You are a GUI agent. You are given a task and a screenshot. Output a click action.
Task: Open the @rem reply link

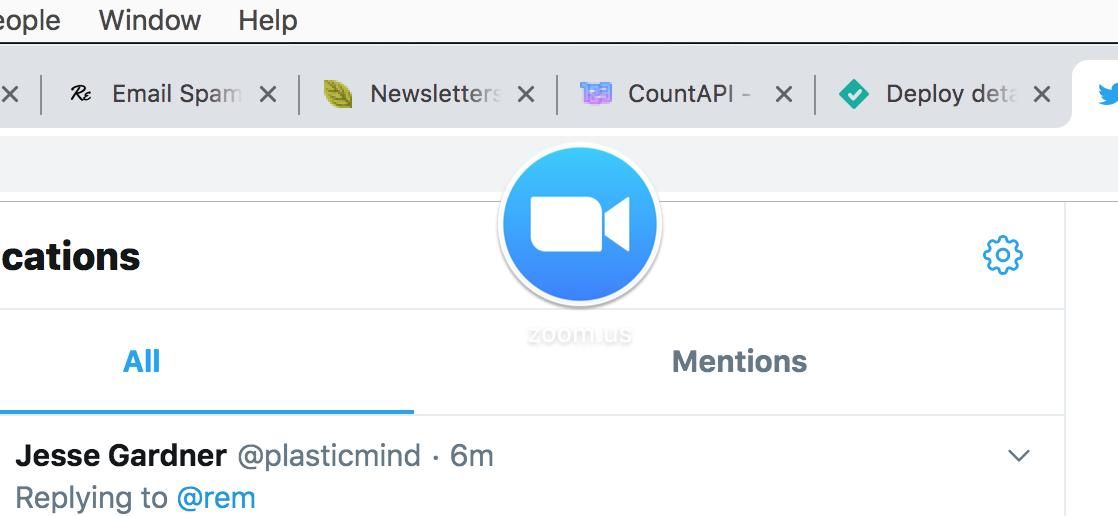click(x=216, y=497)
